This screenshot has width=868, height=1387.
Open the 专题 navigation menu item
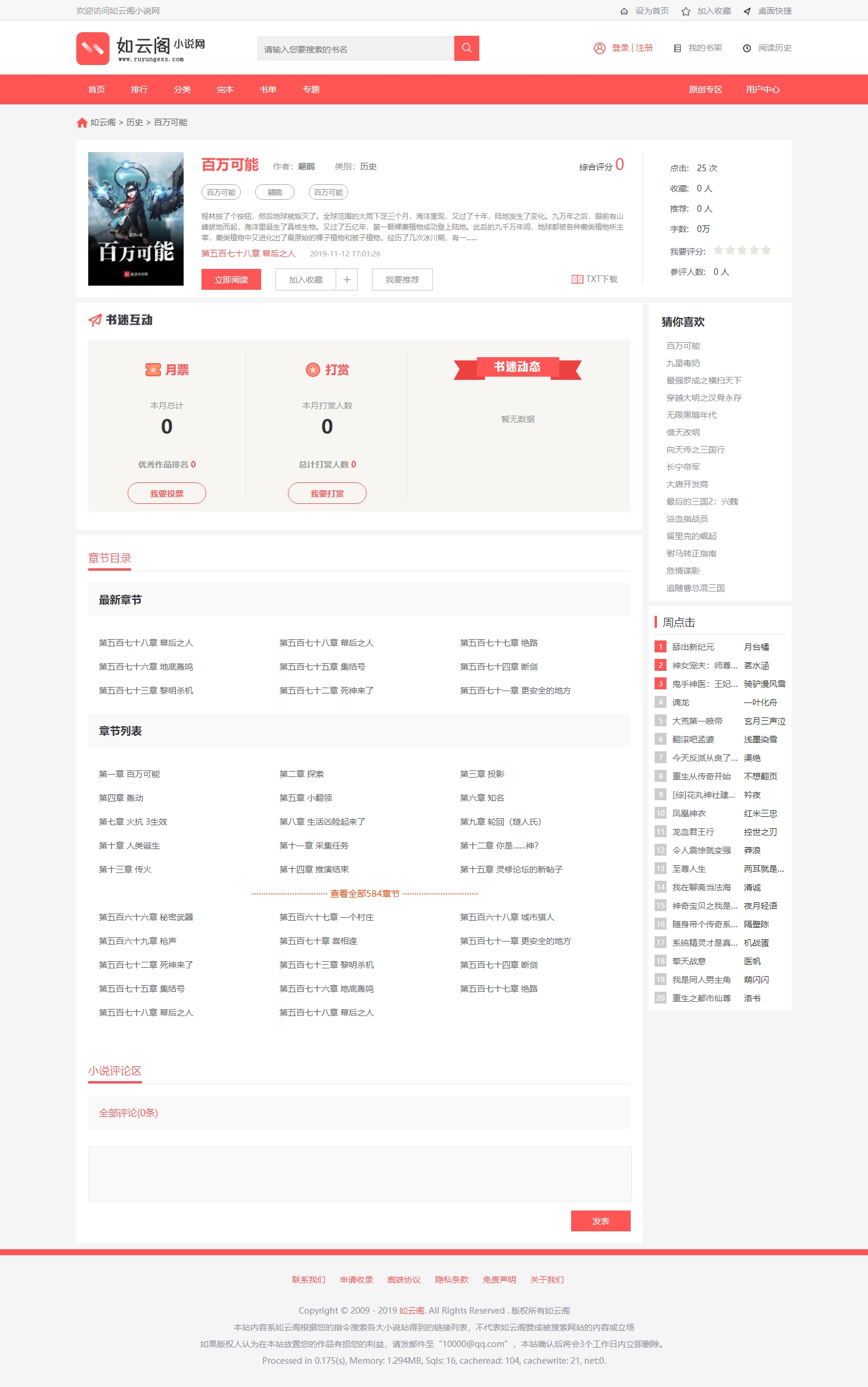pos(311,89)
